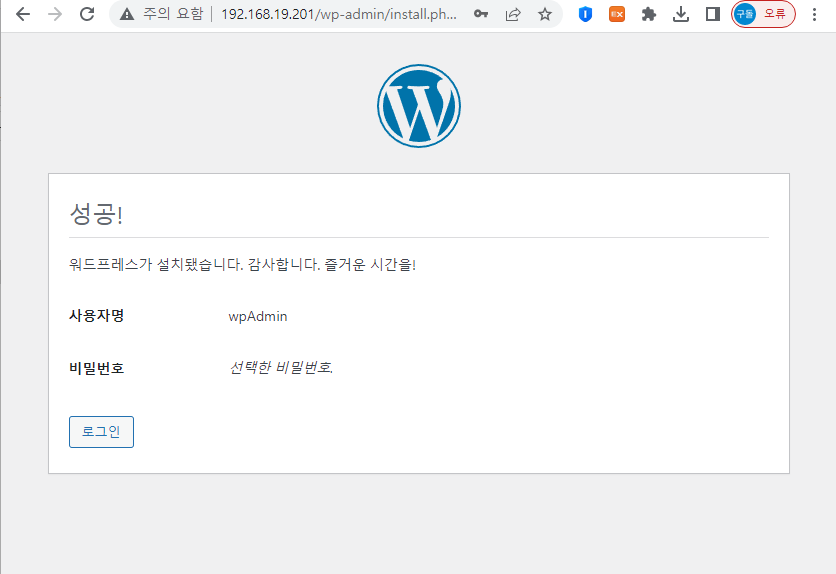
Task: Reload the page with the refresh icon
Action: pyautogui.click(x=87, y=14)
